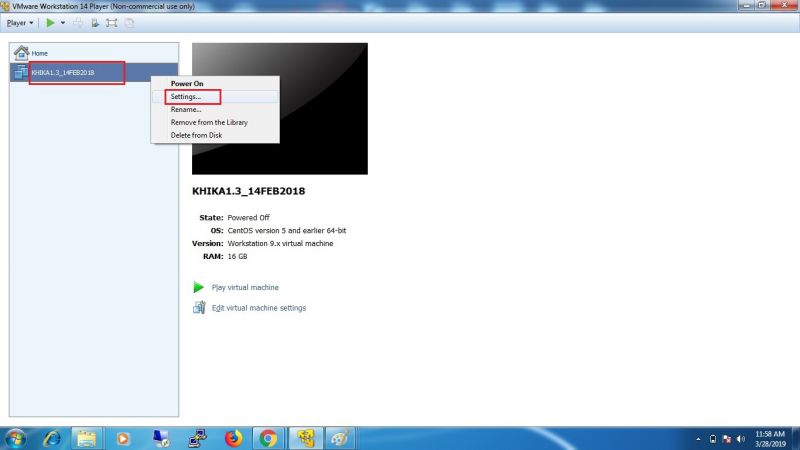Expand the power options arrow beside play
This screenshot has width=800, height=450.
point(63,23)
